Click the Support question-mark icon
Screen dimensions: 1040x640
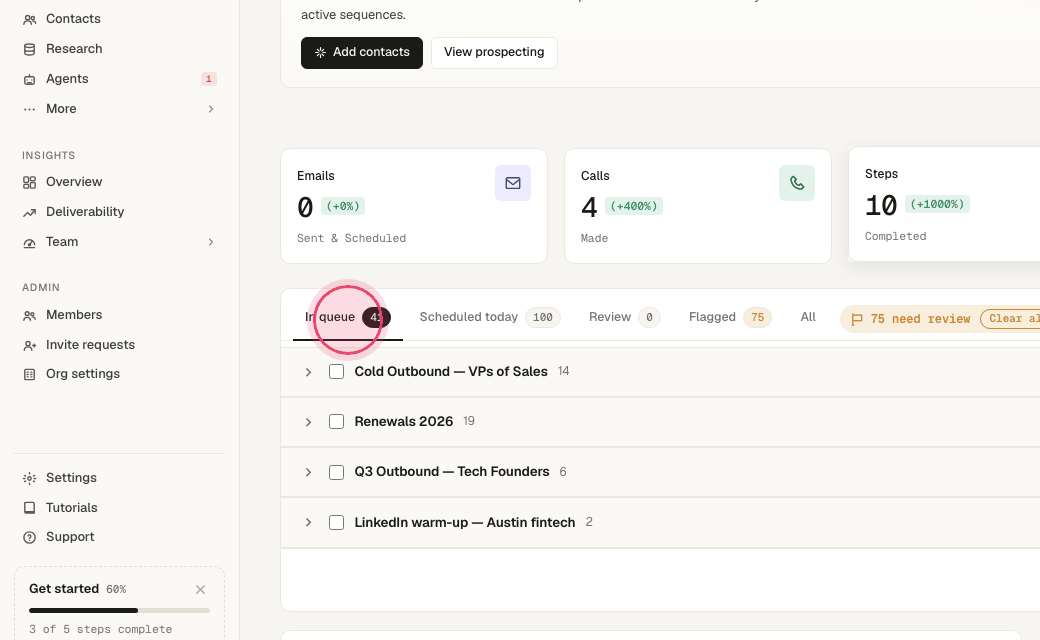pyautogui.click(x=29, y=537)
